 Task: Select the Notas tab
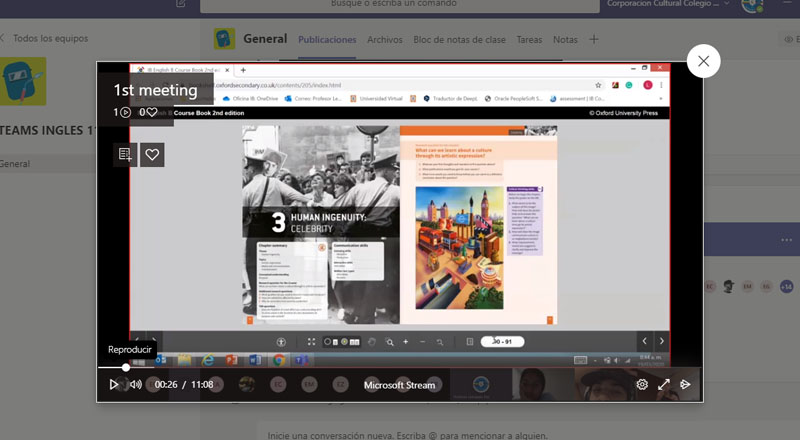click(x=565, y=40)
